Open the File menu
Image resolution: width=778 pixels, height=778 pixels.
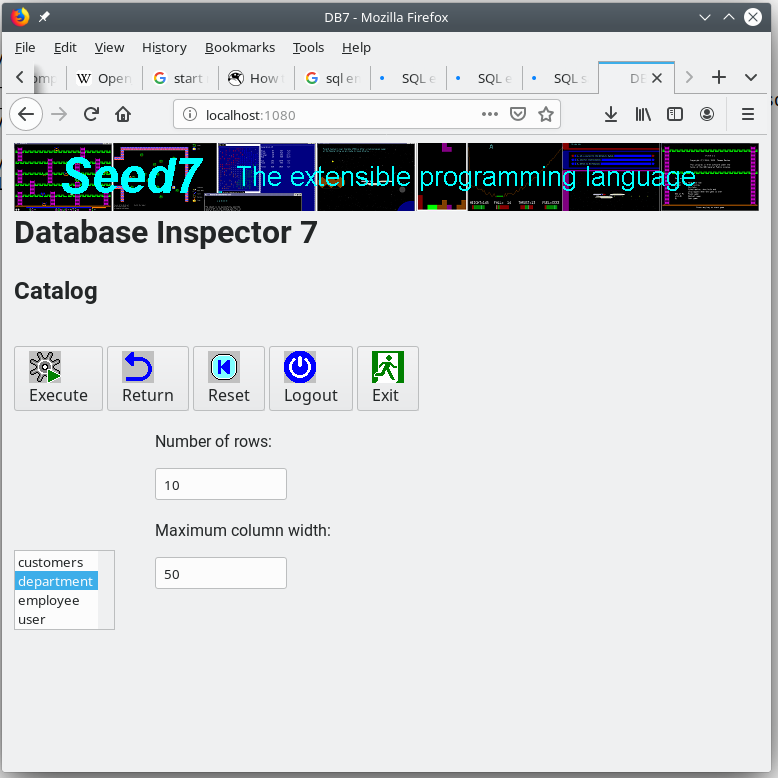click(x=25, y=48)
